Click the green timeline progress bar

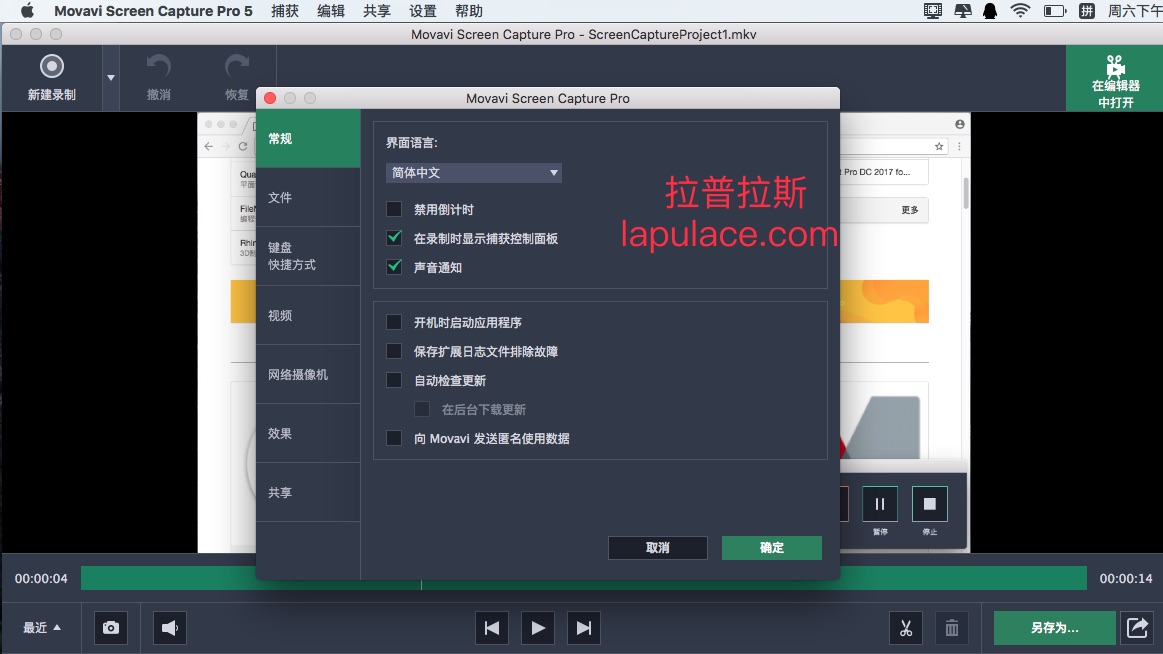coord(583,578)
